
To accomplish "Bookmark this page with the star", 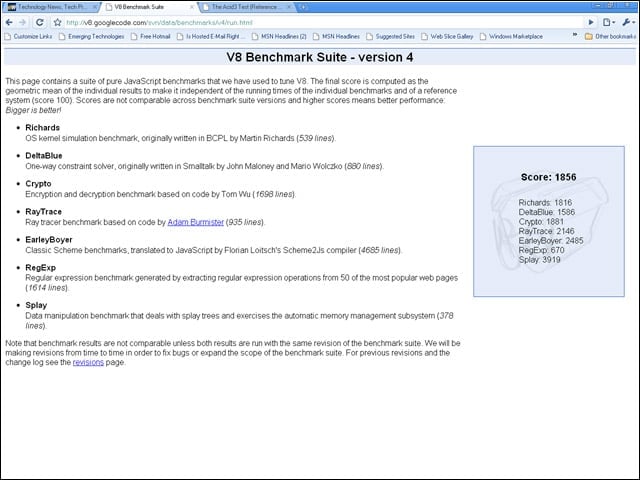I will 58,22.
